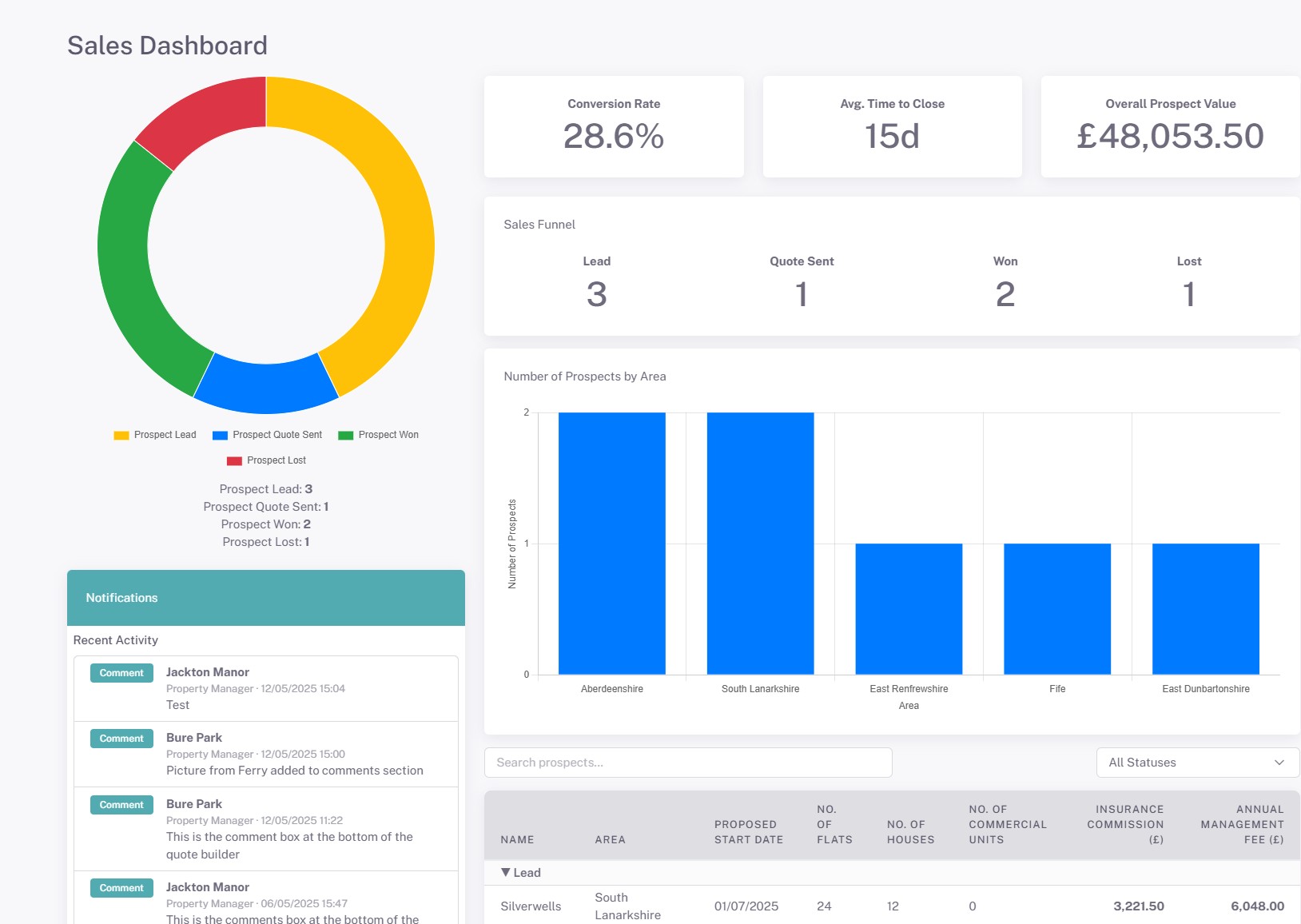This screenshot has width=1301, height=924.
Task: Click the East Dunbartonshire bar
Action: [1205, 607]
